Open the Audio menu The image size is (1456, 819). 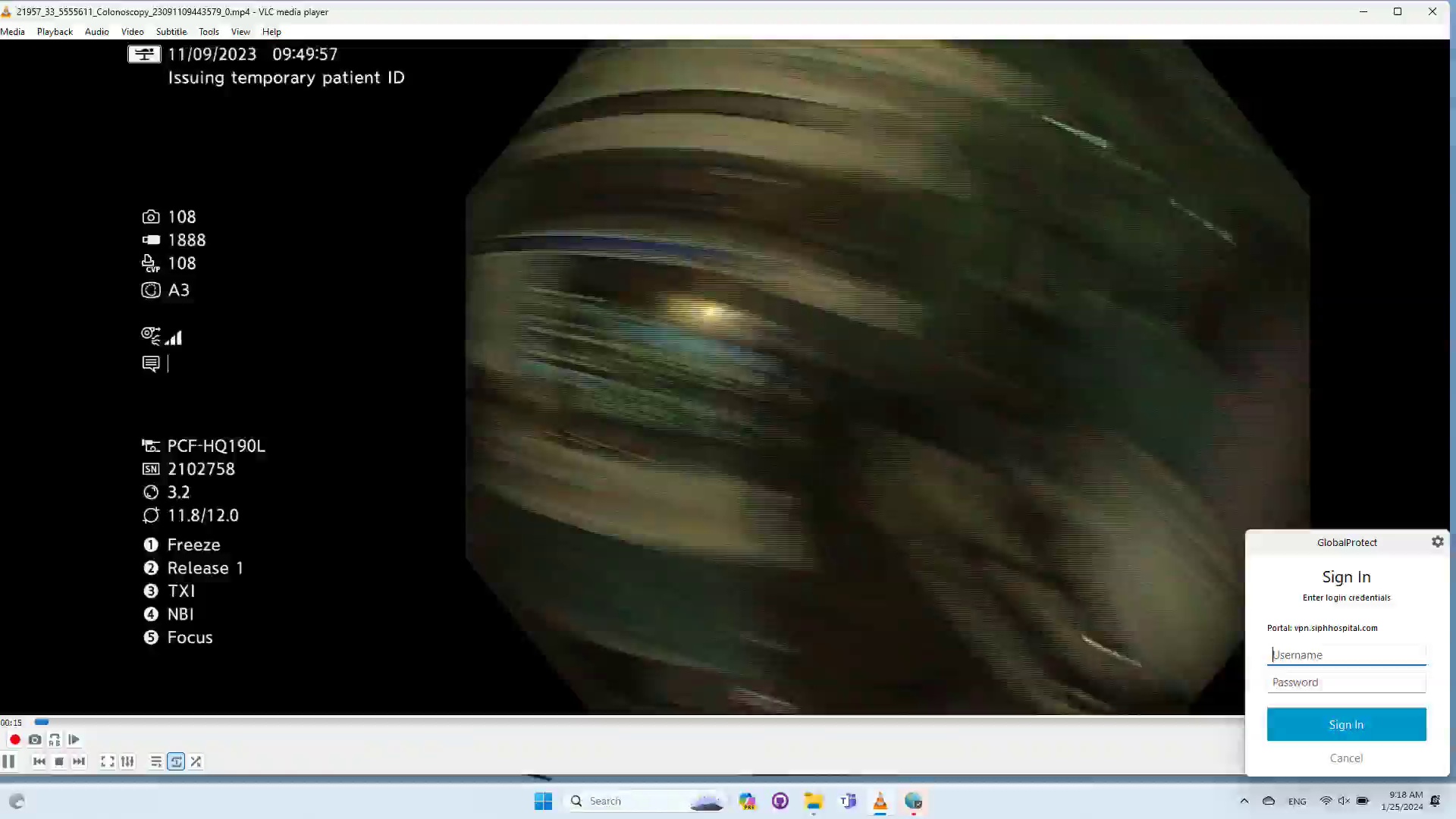(x=97, y=32)
